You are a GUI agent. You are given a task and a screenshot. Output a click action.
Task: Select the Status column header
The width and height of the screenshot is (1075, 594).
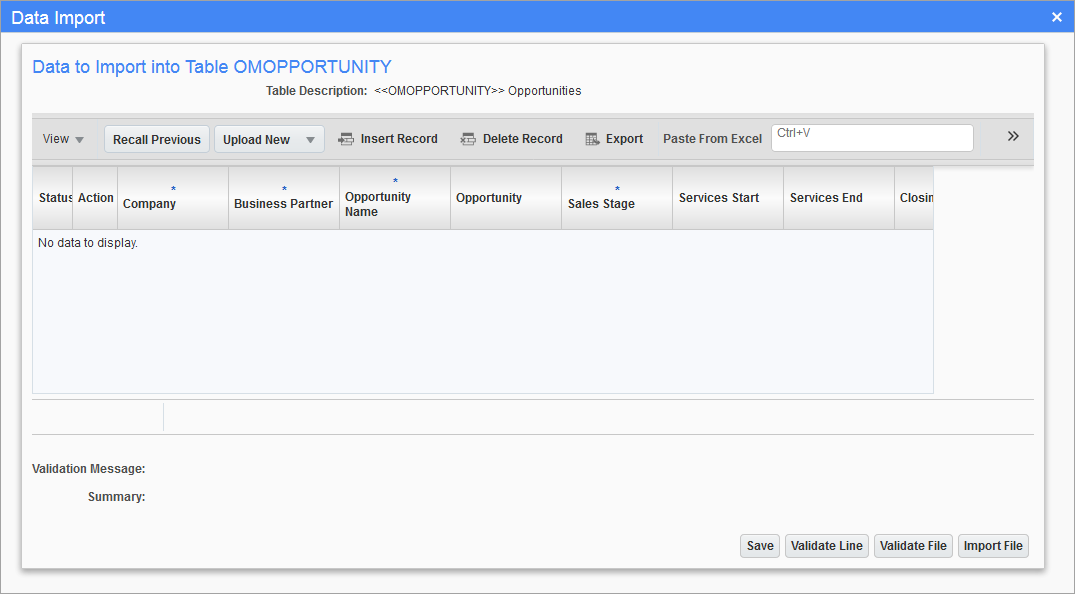(x=54, y=198)
